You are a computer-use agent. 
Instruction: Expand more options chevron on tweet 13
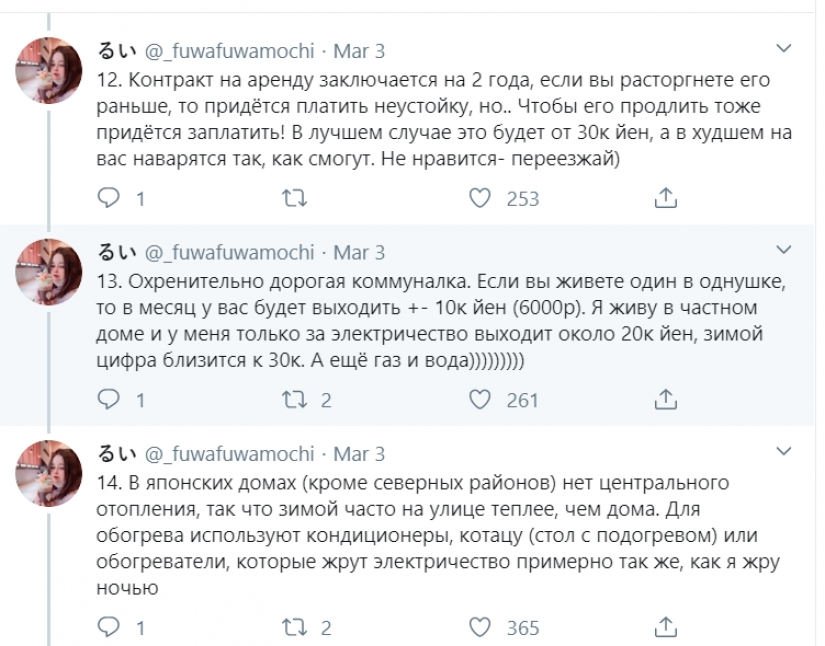787,250
